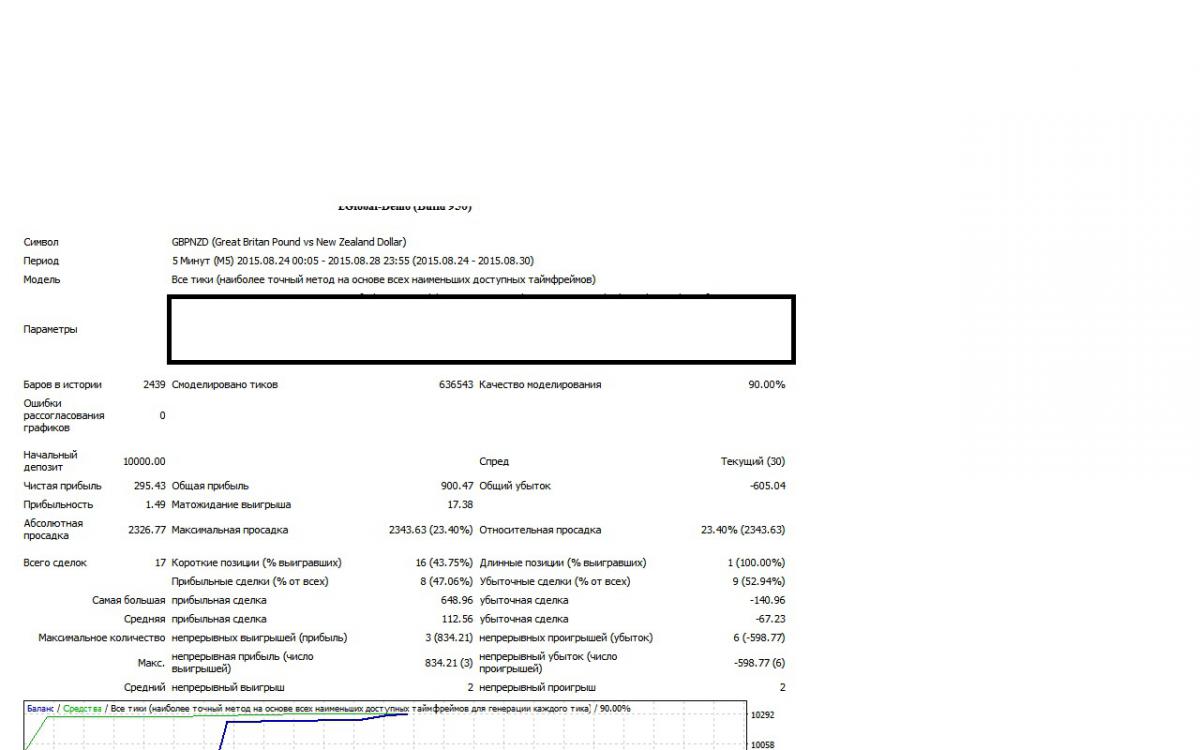Click the 'Длинные позиции (% выигравших)' label

point(563,563)
